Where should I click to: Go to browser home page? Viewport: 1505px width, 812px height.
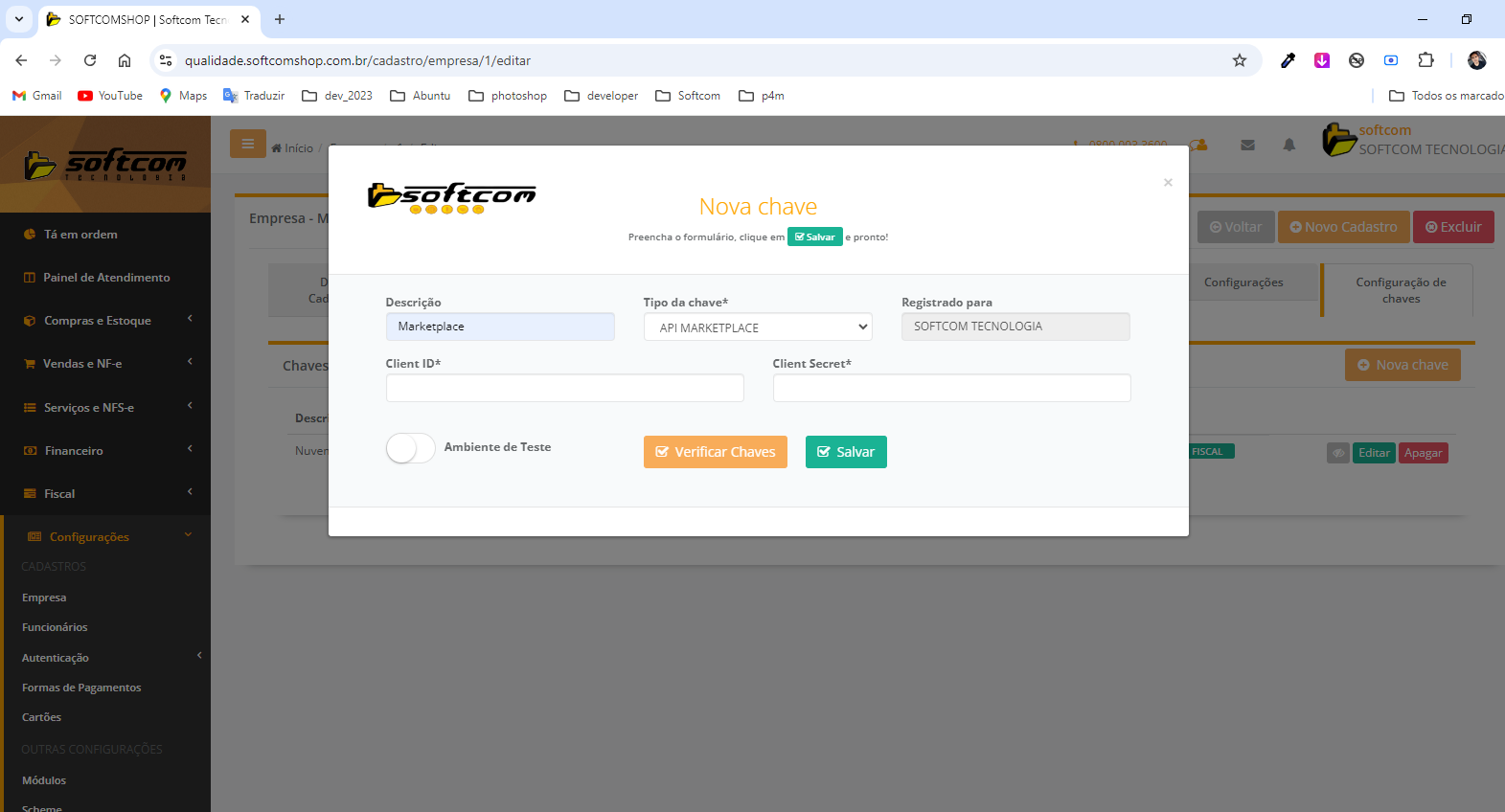pos(125,60)
